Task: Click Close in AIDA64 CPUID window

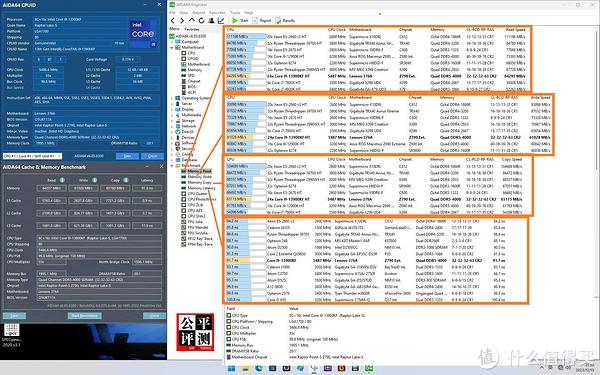Action: point(152,156)
